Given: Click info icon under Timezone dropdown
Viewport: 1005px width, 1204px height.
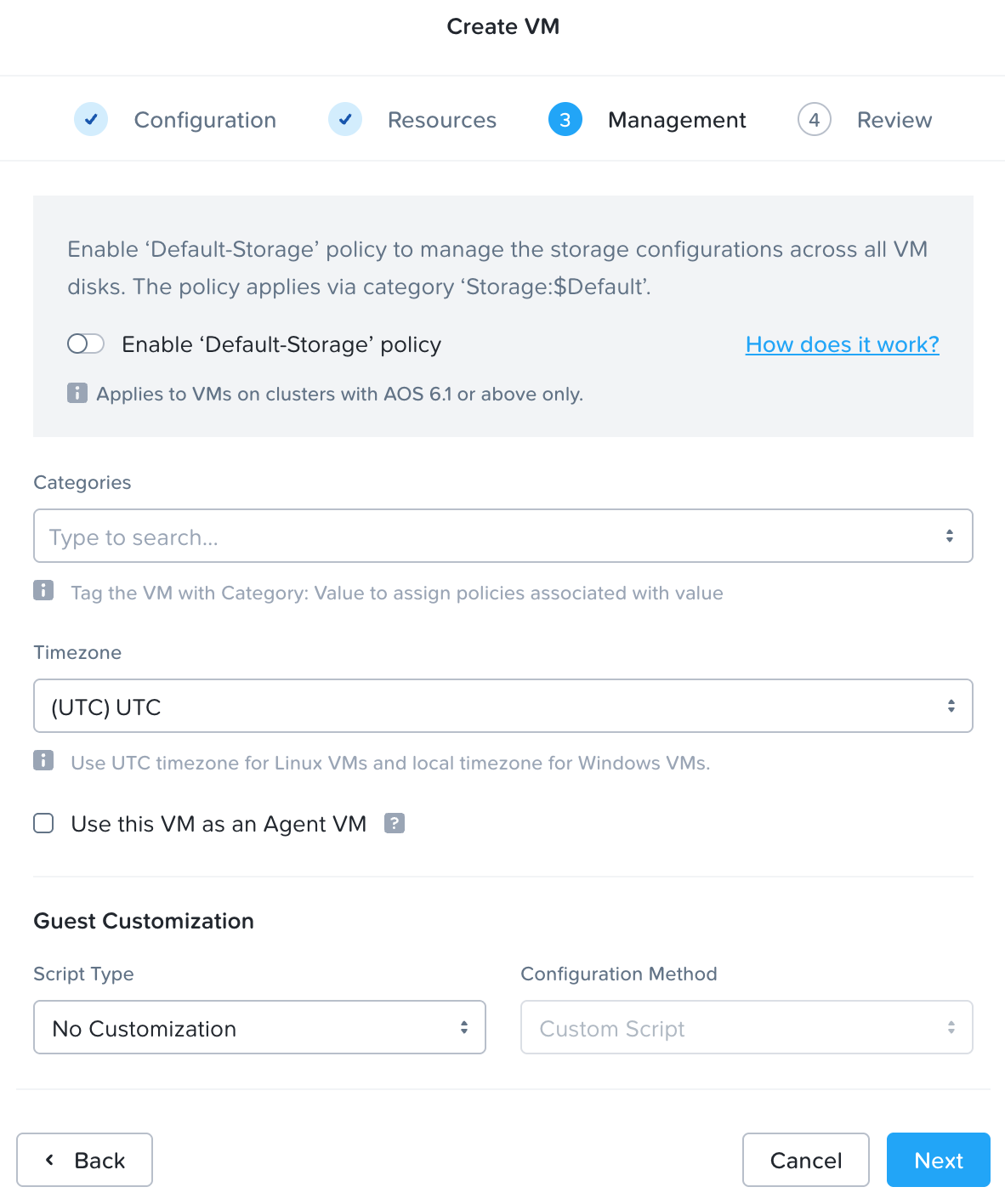Looking at the screenshot, I should tap(43, 761).
